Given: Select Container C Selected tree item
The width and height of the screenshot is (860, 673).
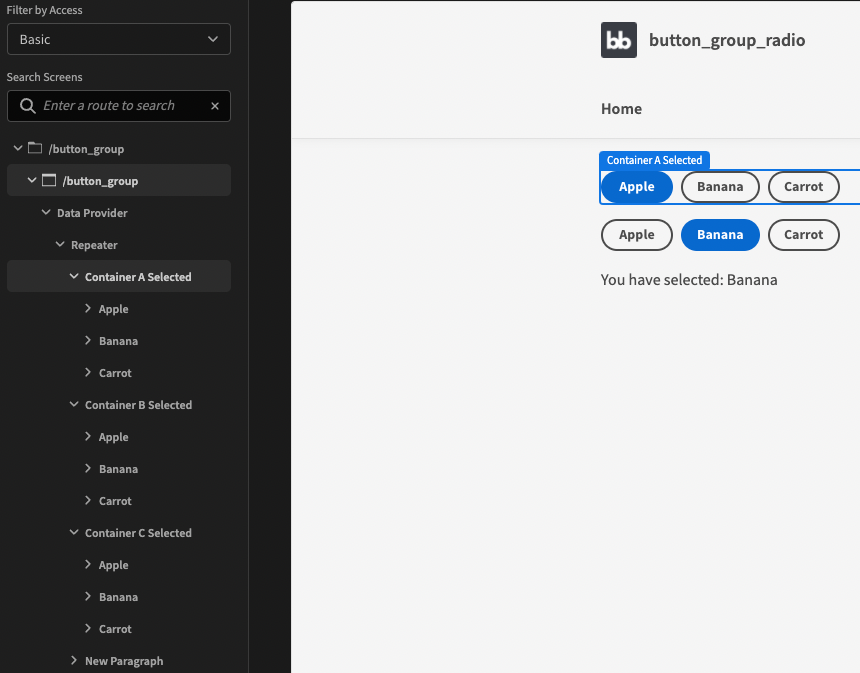Looking at the screenshot, I should [x=138, y=533].
